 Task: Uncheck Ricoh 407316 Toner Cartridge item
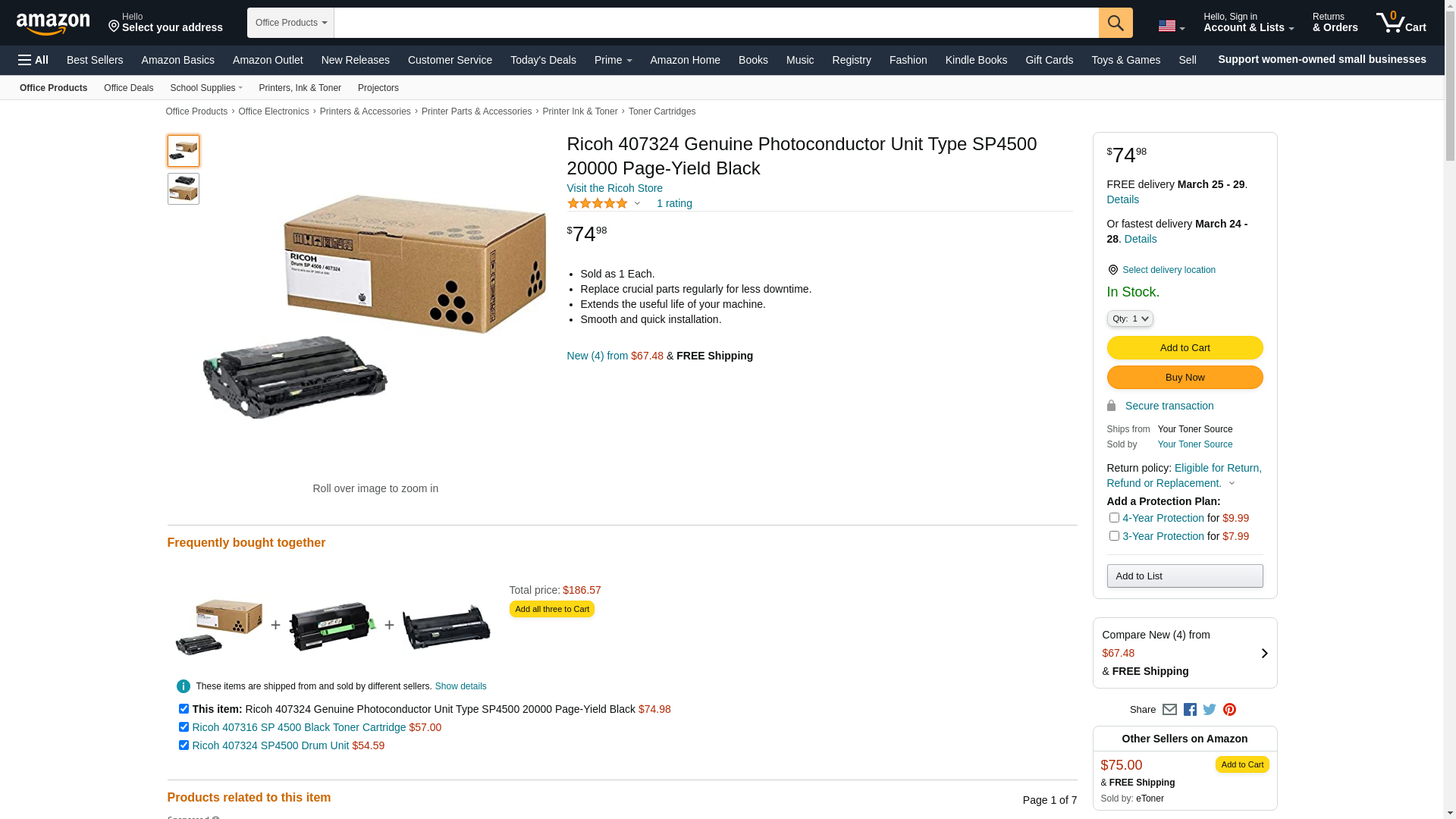pos(184,727)
